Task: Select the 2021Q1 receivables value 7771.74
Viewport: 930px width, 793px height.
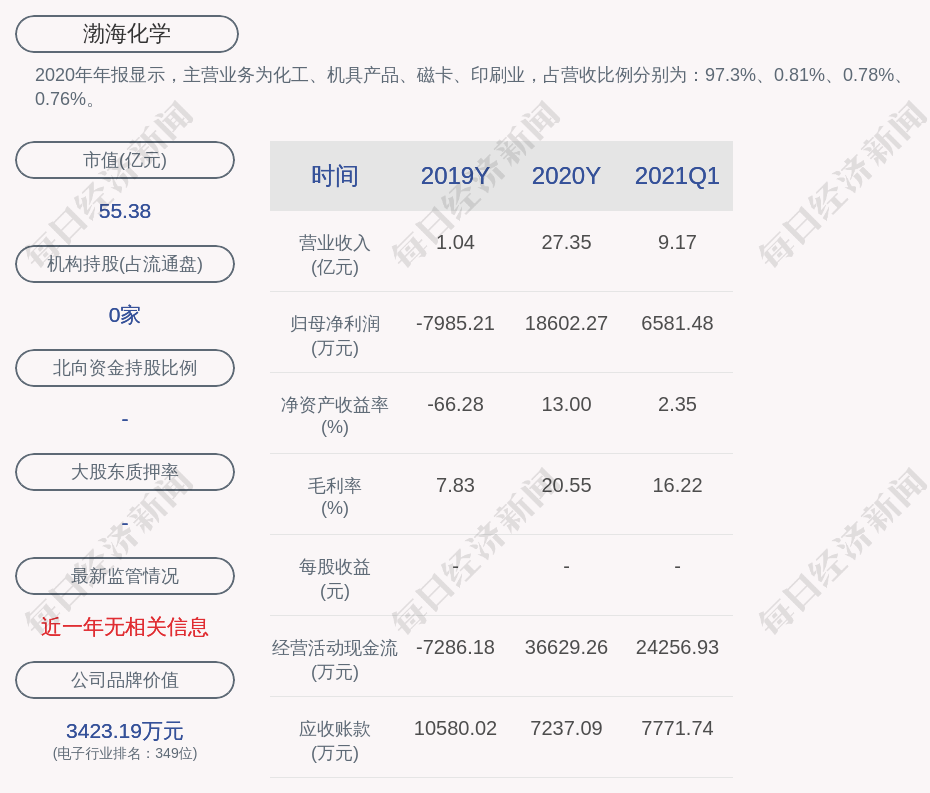Action: tap(677, 728)
